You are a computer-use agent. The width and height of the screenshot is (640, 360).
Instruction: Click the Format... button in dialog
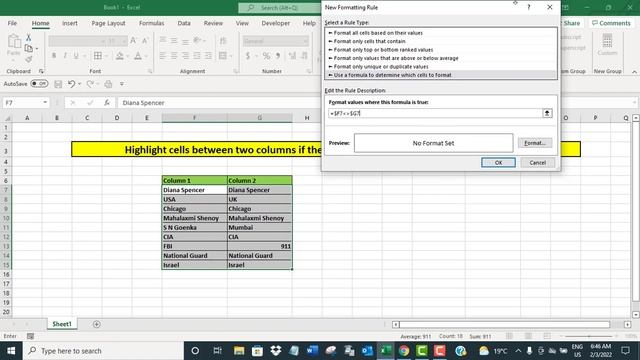(535, 143)
